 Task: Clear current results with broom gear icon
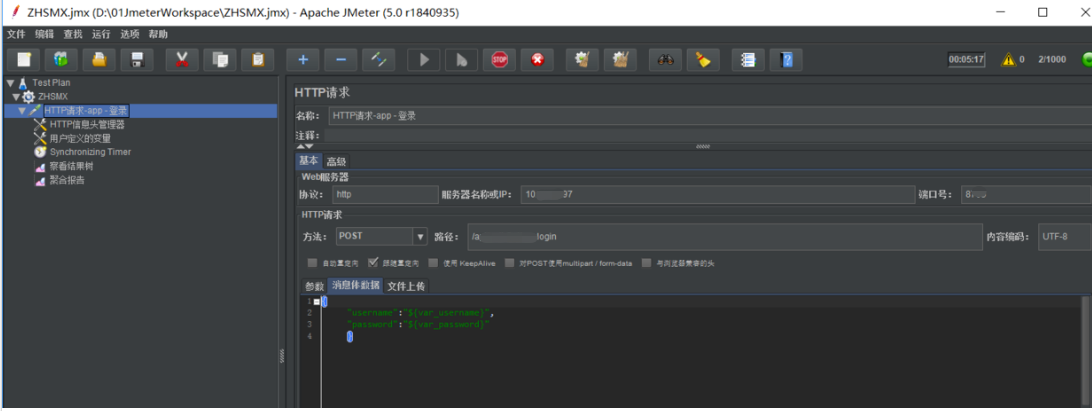coord(582,60)
